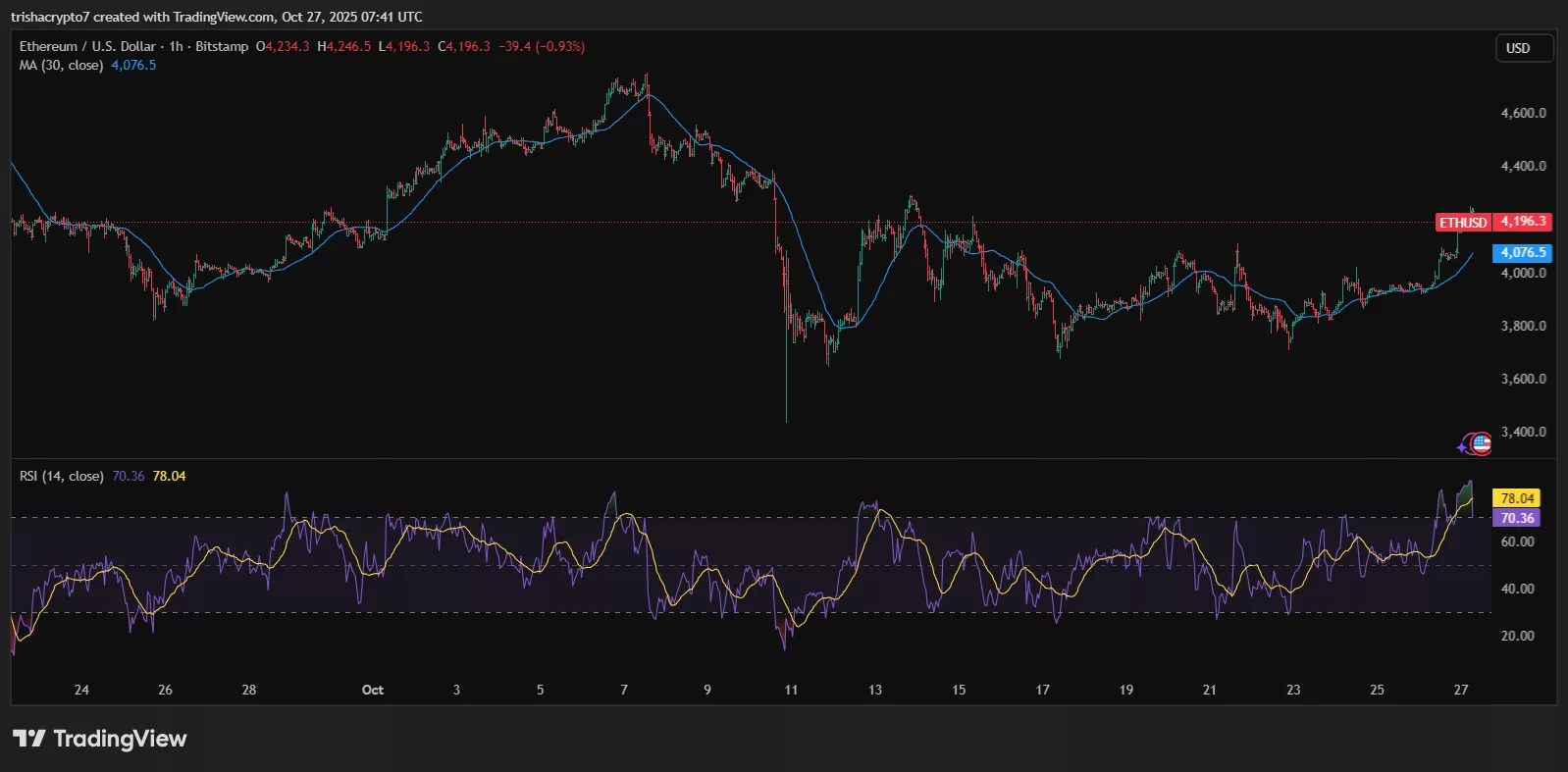1568x772 pixels.
Task: Select the MA (30, close) indicator legend
Action: [x=61, y=65]
